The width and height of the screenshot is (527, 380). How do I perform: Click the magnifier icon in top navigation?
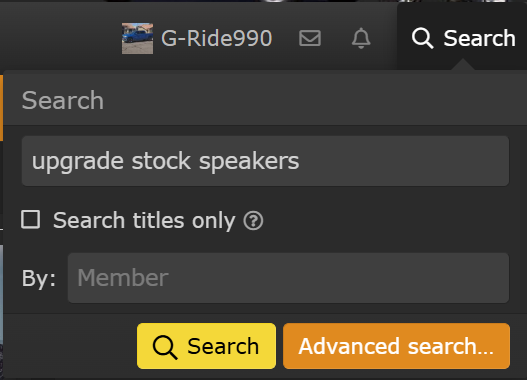[422, 38]
